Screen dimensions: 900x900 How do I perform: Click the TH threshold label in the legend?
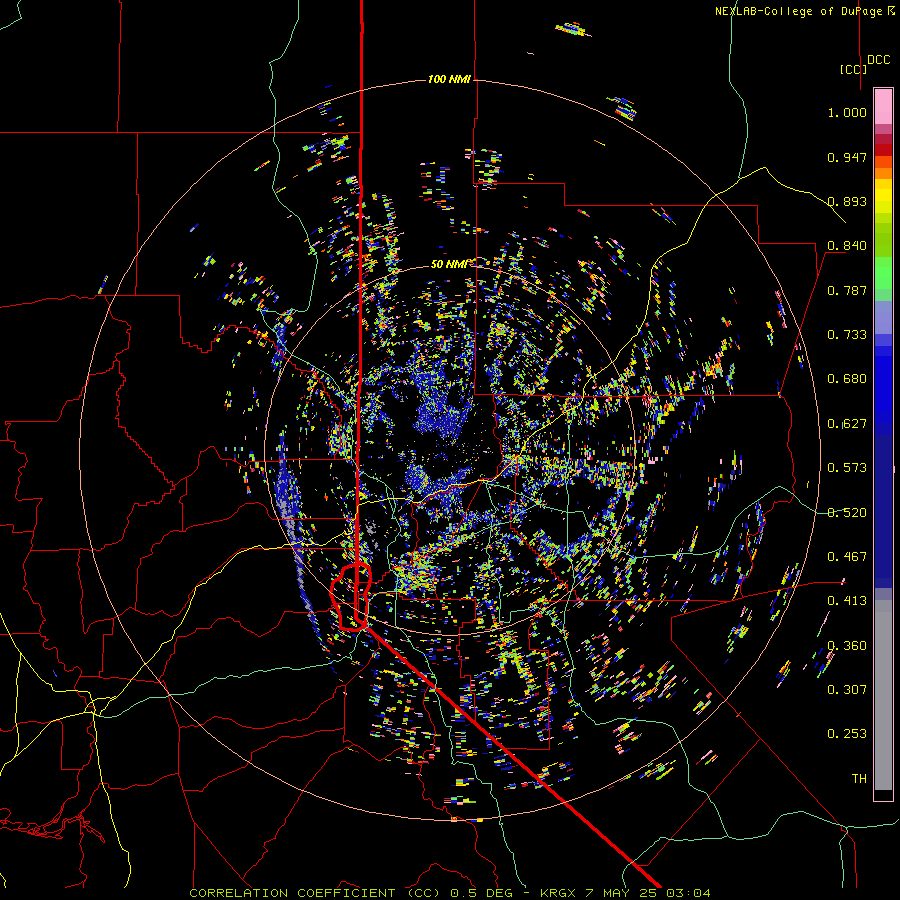coord(859,779)
